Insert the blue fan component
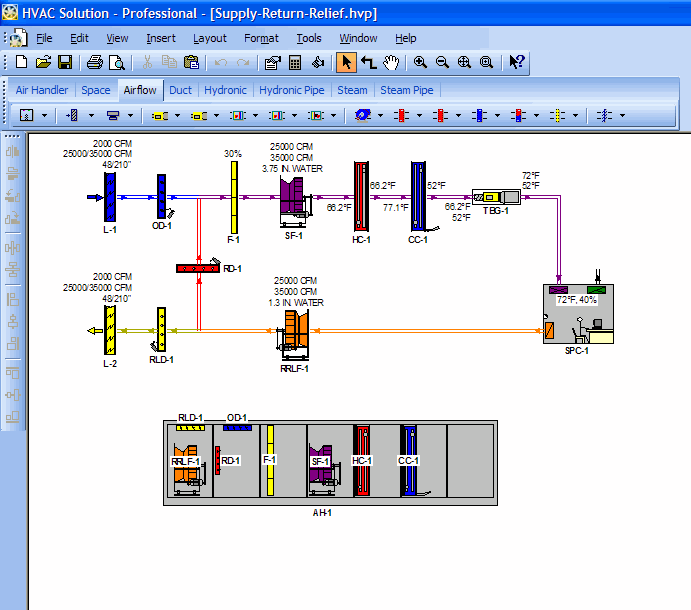 coord(363,115)
